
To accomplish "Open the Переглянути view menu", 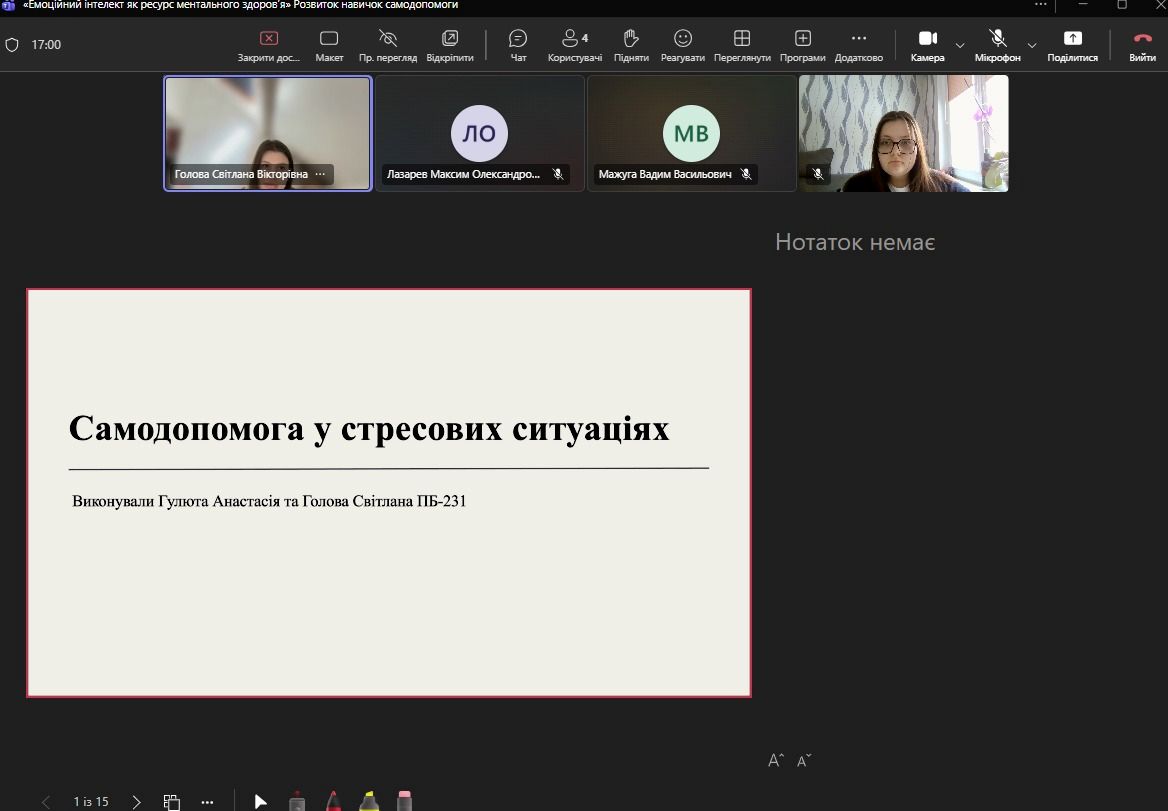I will point(742,45).
